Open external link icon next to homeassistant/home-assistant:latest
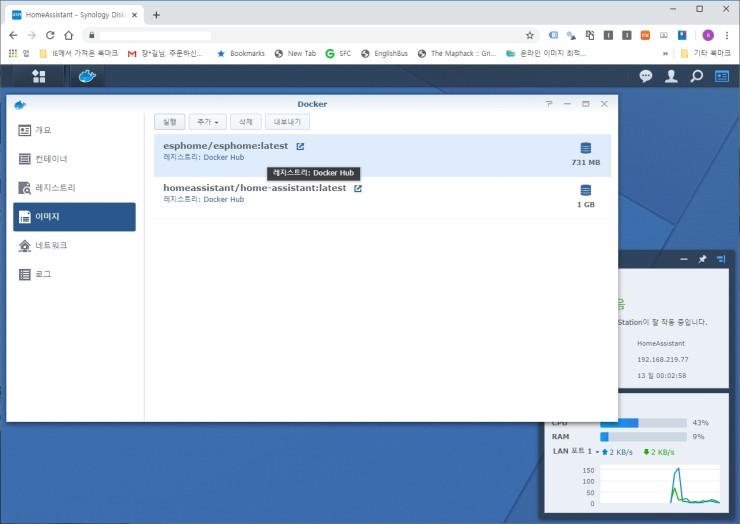Viewport: 740px width, 524px height. tap(358, 188)
